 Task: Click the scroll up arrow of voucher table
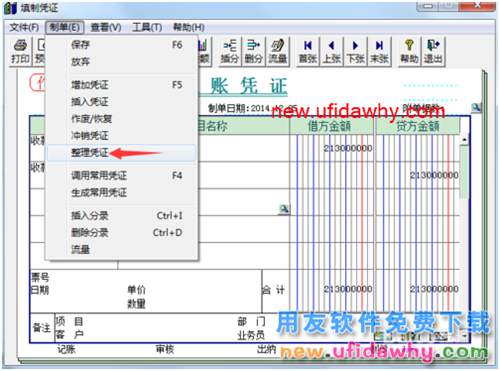tap(464, 140)
